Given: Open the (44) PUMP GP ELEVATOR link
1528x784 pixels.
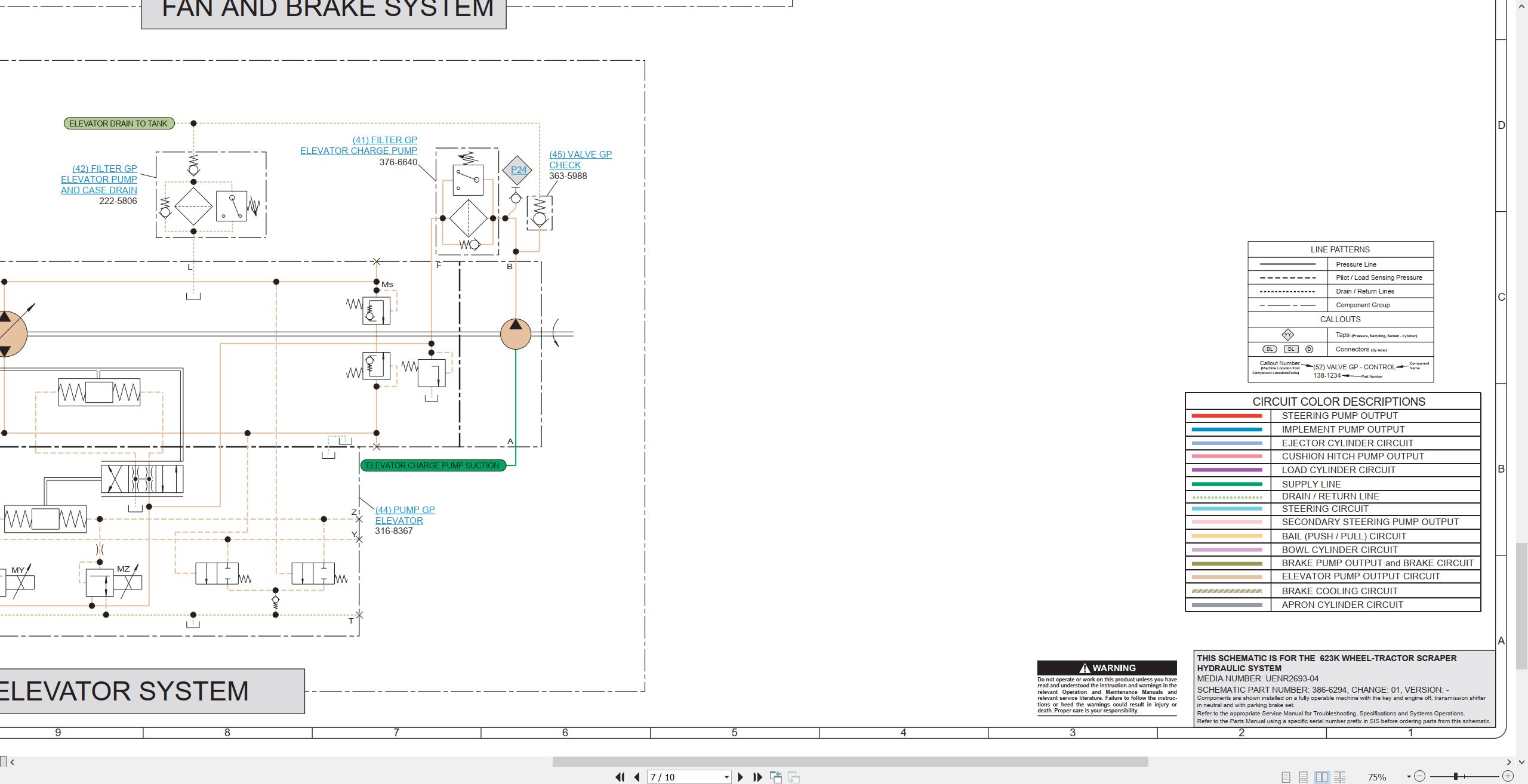Looking at the screenshot, I should click(405, 515).
